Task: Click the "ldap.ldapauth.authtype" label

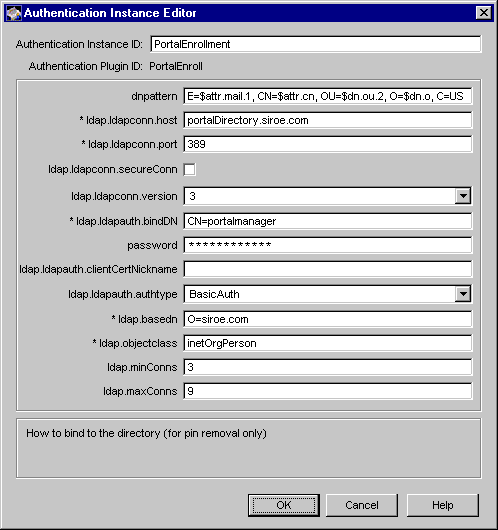Action: 123,294
